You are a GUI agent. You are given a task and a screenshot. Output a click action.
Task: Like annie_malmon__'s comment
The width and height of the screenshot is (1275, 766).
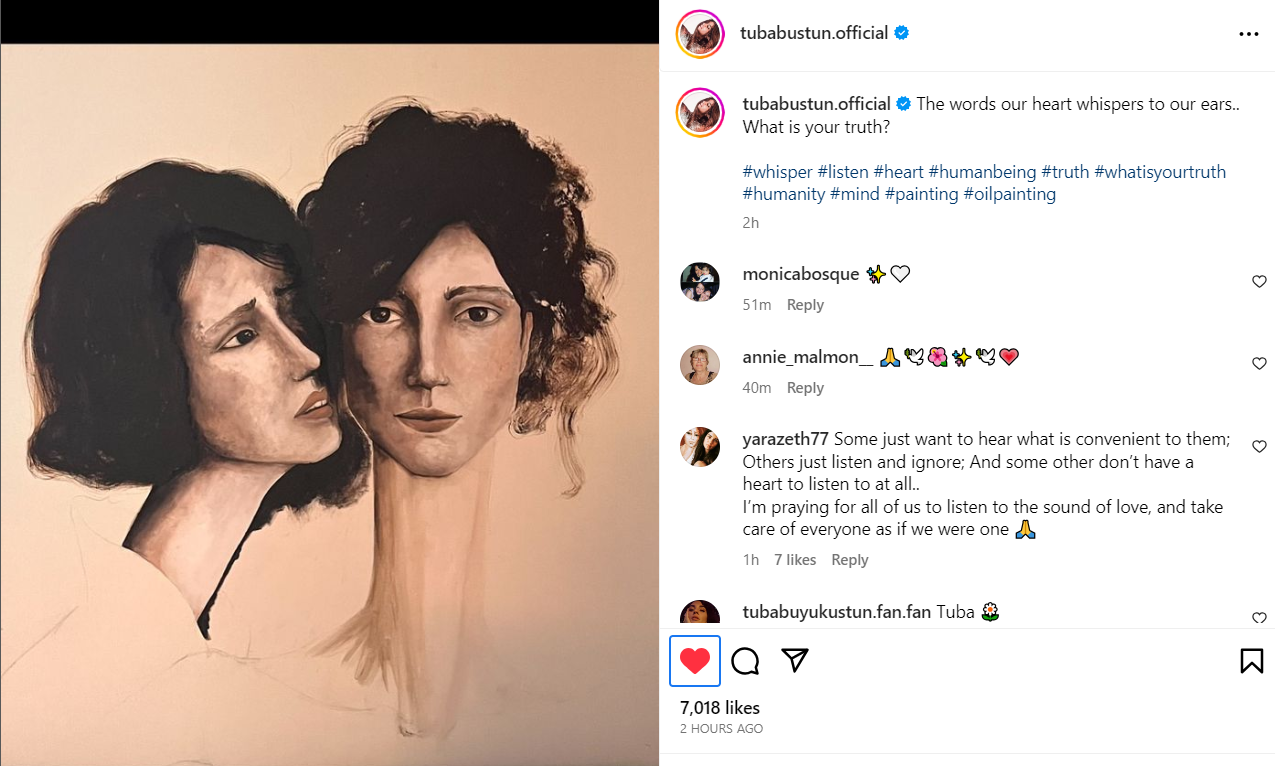pos(1259,364)
